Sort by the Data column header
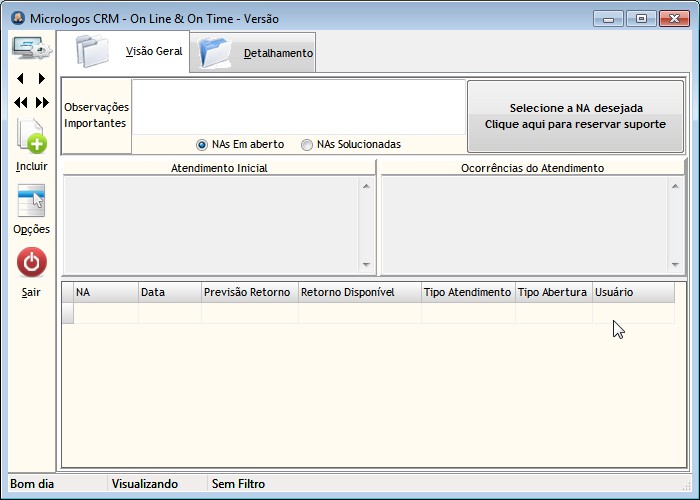700x500 pixels. pyautogui.click(x=169, y=292)
